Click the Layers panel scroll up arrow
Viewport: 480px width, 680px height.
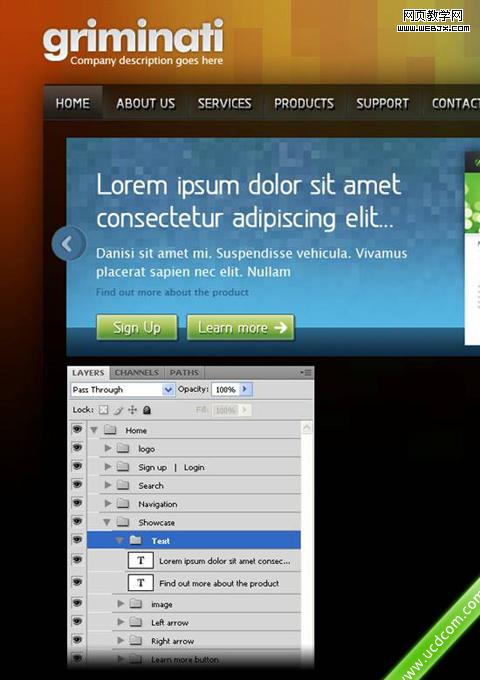pos(307,429)
